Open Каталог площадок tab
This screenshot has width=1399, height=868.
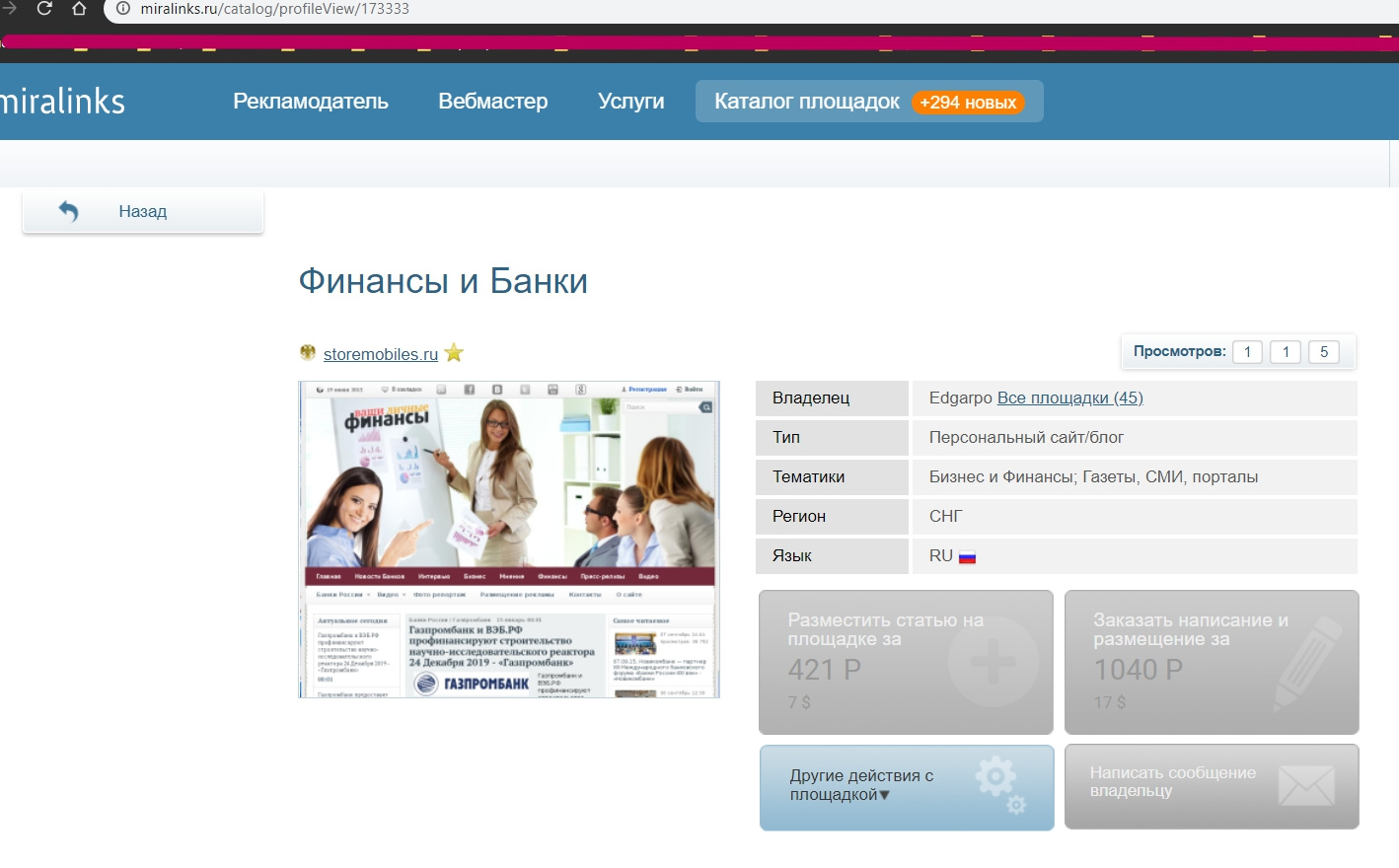pos(869,102)
